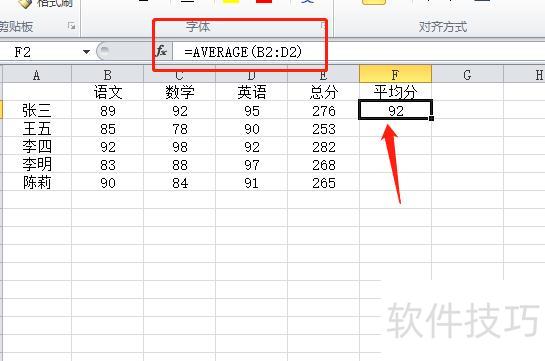Select the name cell 李明

click(36, 164)
